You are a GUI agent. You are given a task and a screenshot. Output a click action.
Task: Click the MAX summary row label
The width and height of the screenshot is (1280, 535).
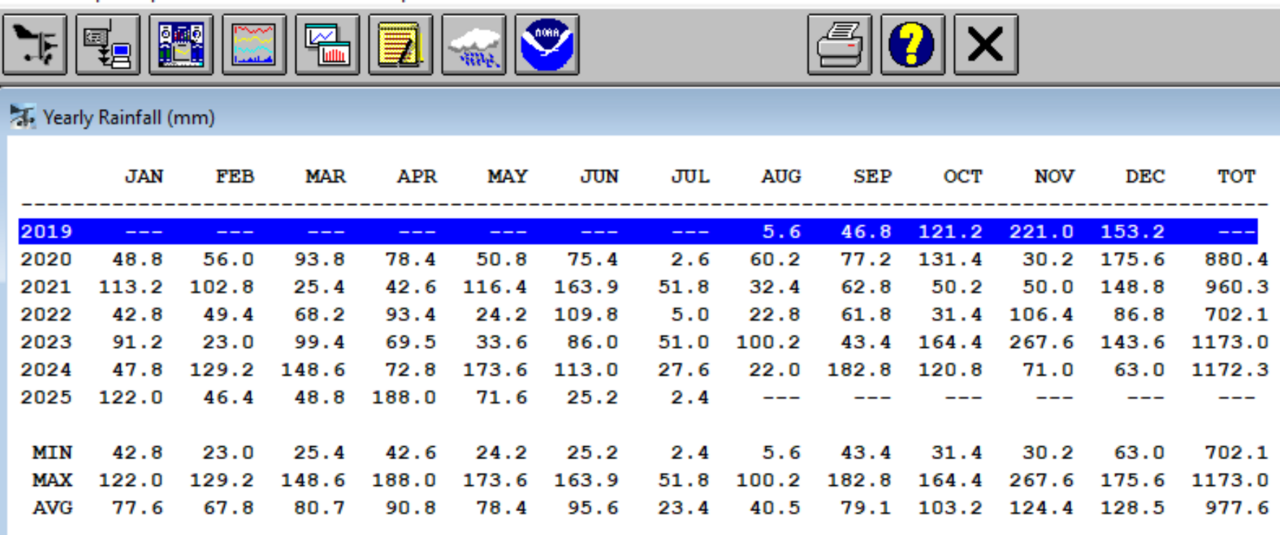(x=52, y=480)
